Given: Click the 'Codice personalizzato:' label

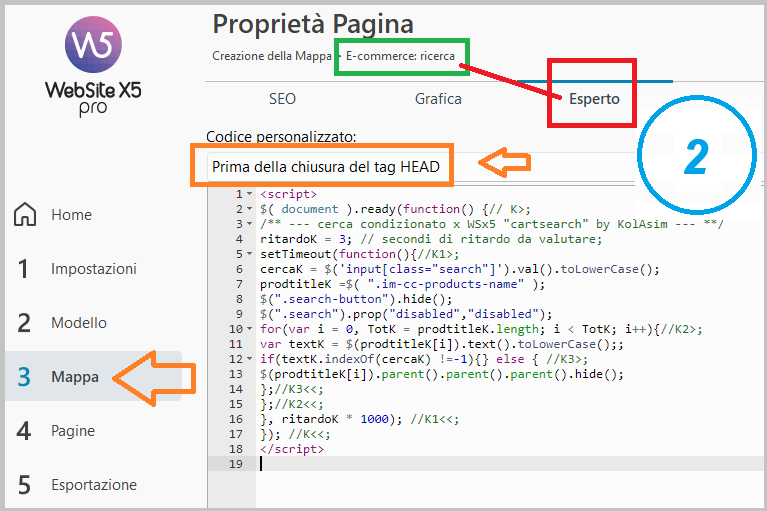Looking at the screenshot, I should pos(281,136).
